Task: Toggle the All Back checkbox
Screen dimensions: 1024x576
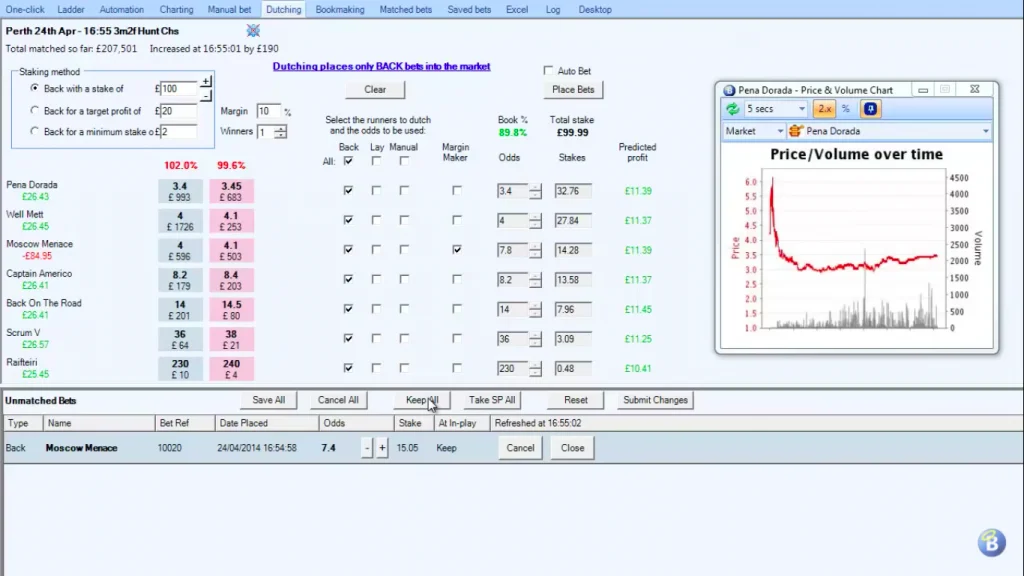Action: click(x=348, y=161)
